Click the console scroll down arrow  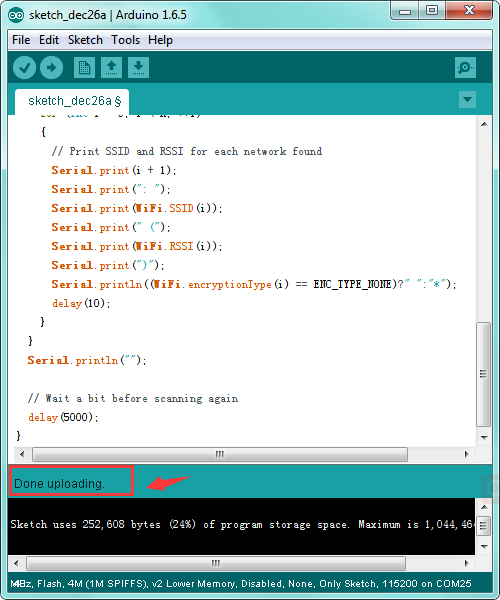tap(484, 546)
